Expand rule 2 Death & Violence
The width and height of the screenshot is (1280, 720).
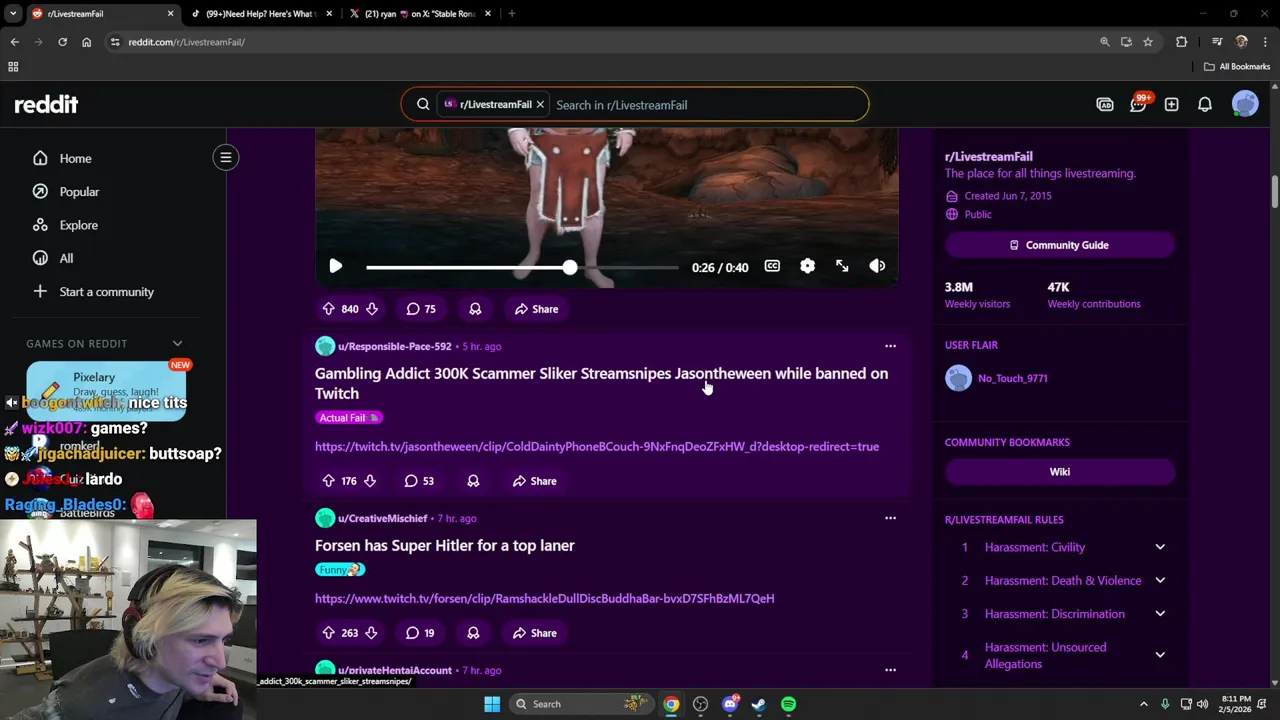1160,580
